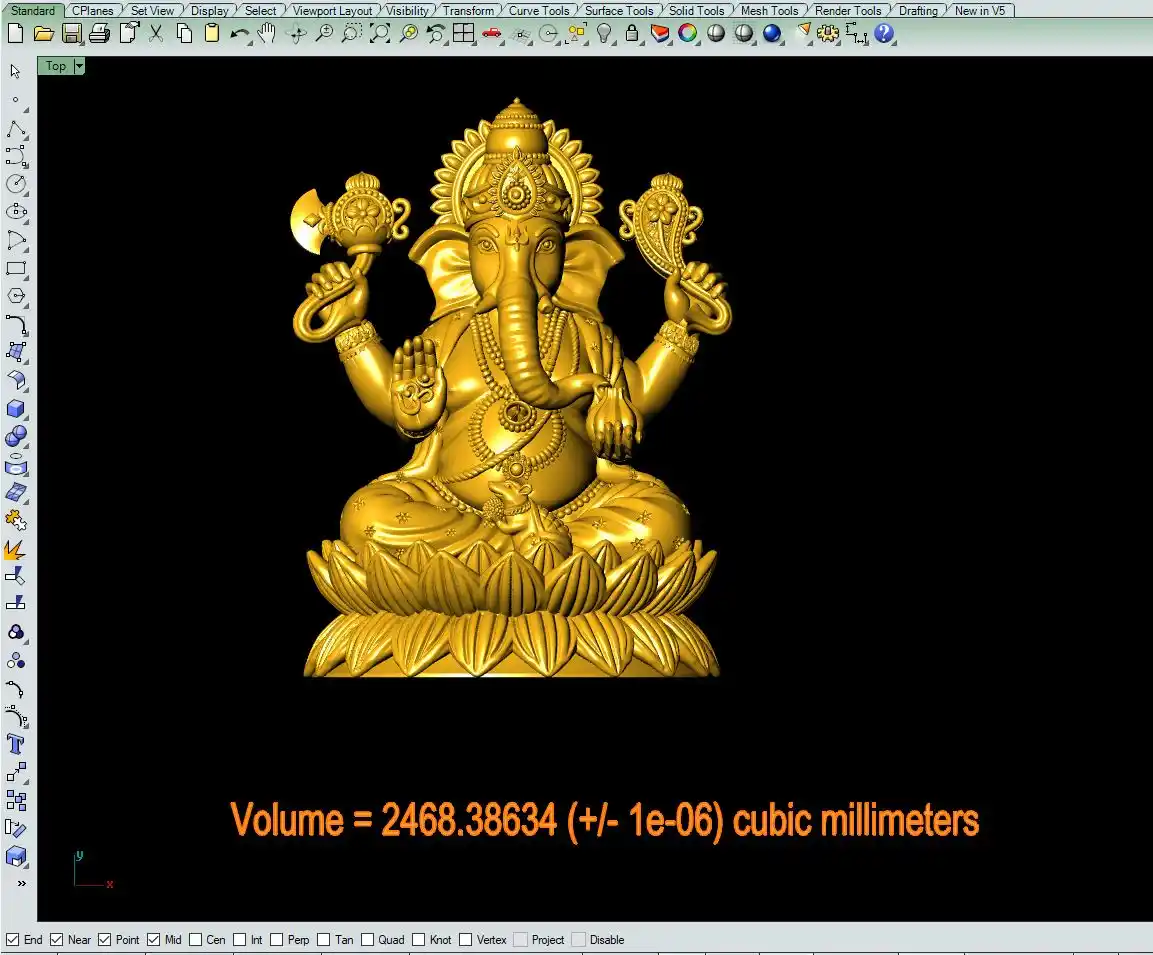Open the Drafting toolbar tab
The height and width of the screenshot is (955, 1153).
pyautogui.click(x=918, y=11)
